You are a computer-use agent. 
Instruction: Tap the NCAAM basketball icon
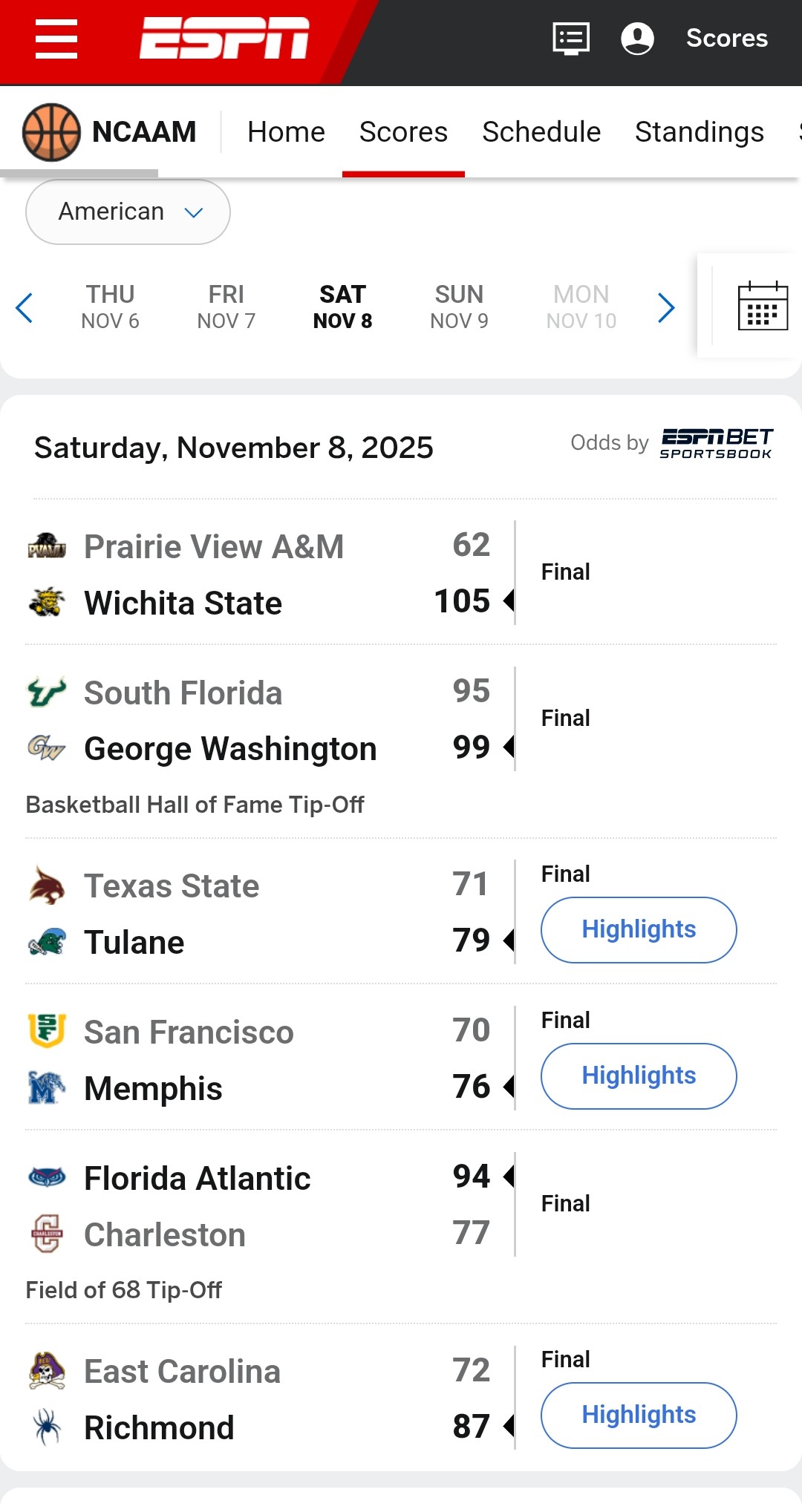pos(51,132)
